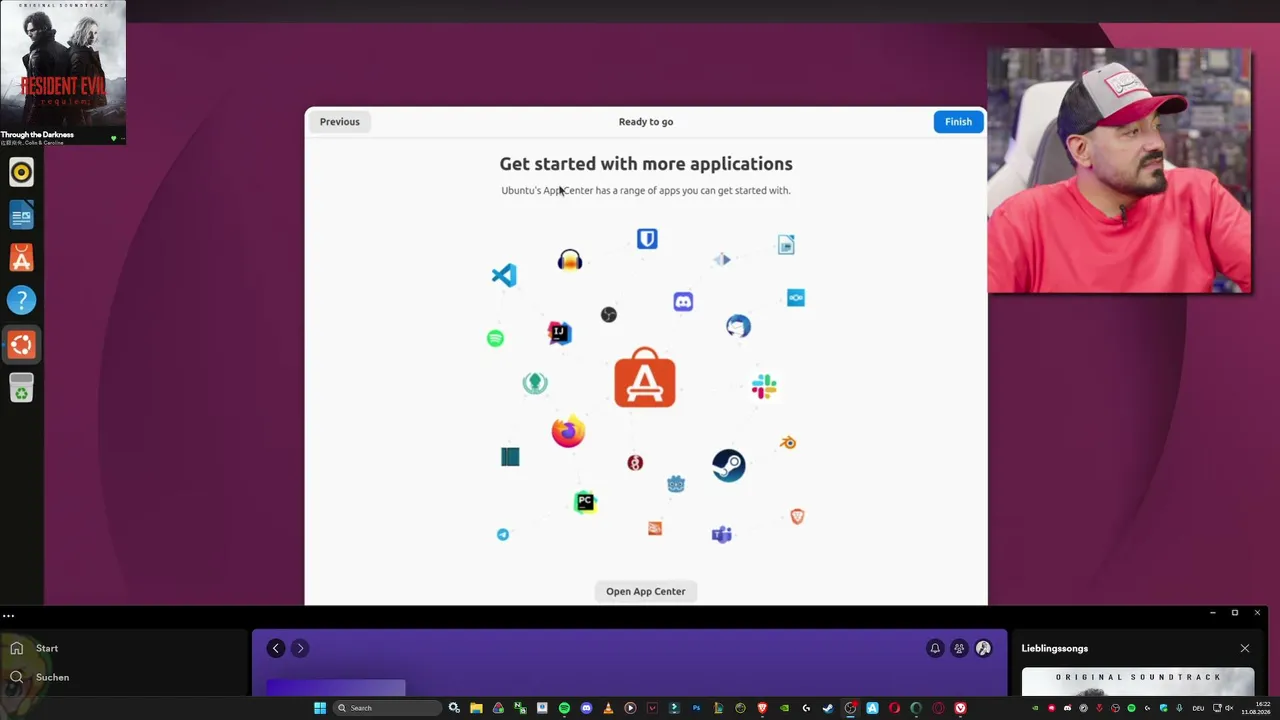Screen dimensions: 1280x720
Task: Open File Explorer from the taskbar
Action: pos(476,708)
